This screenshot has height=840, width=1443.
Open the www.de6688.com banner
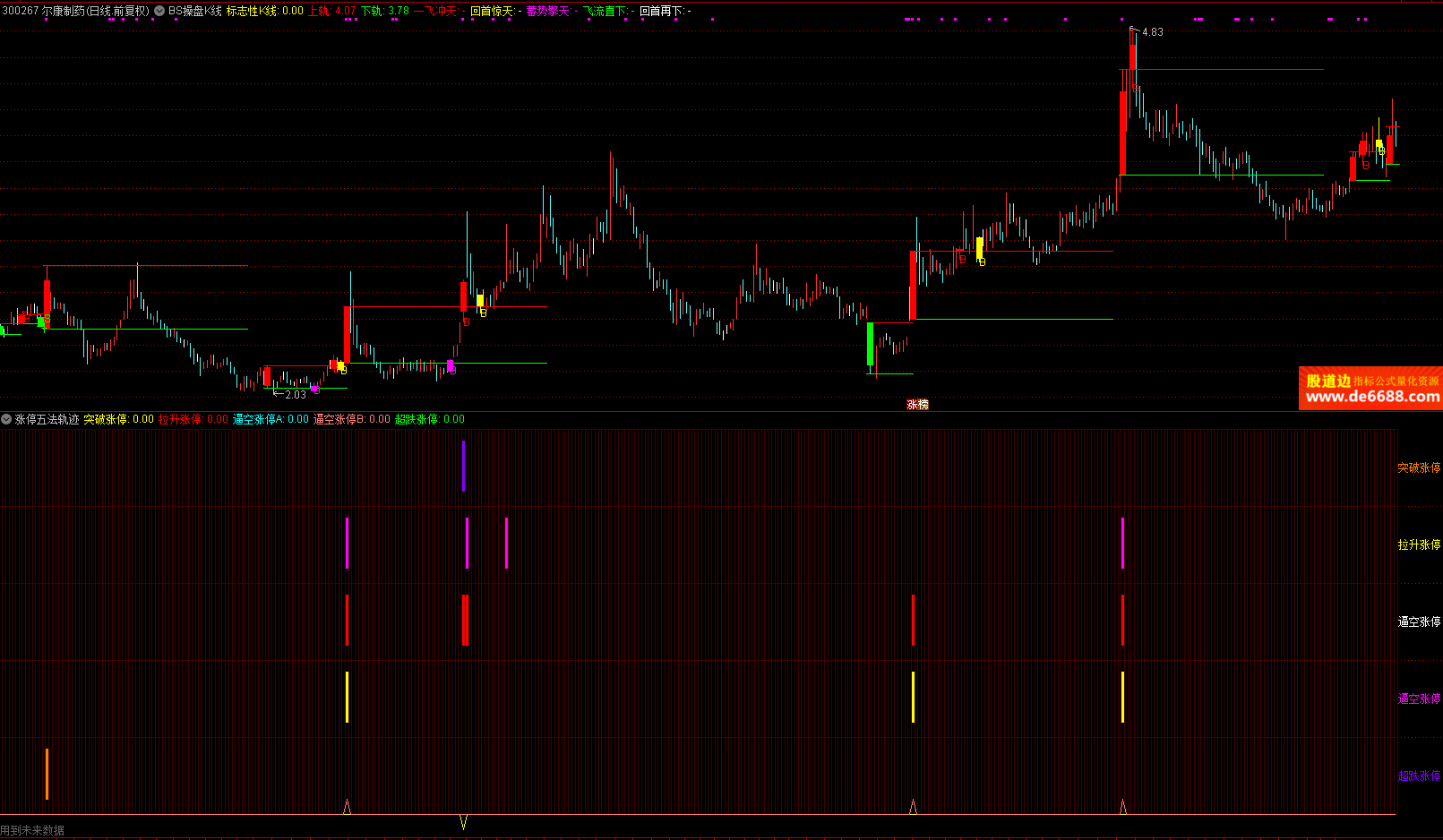tap(1370, 389)
